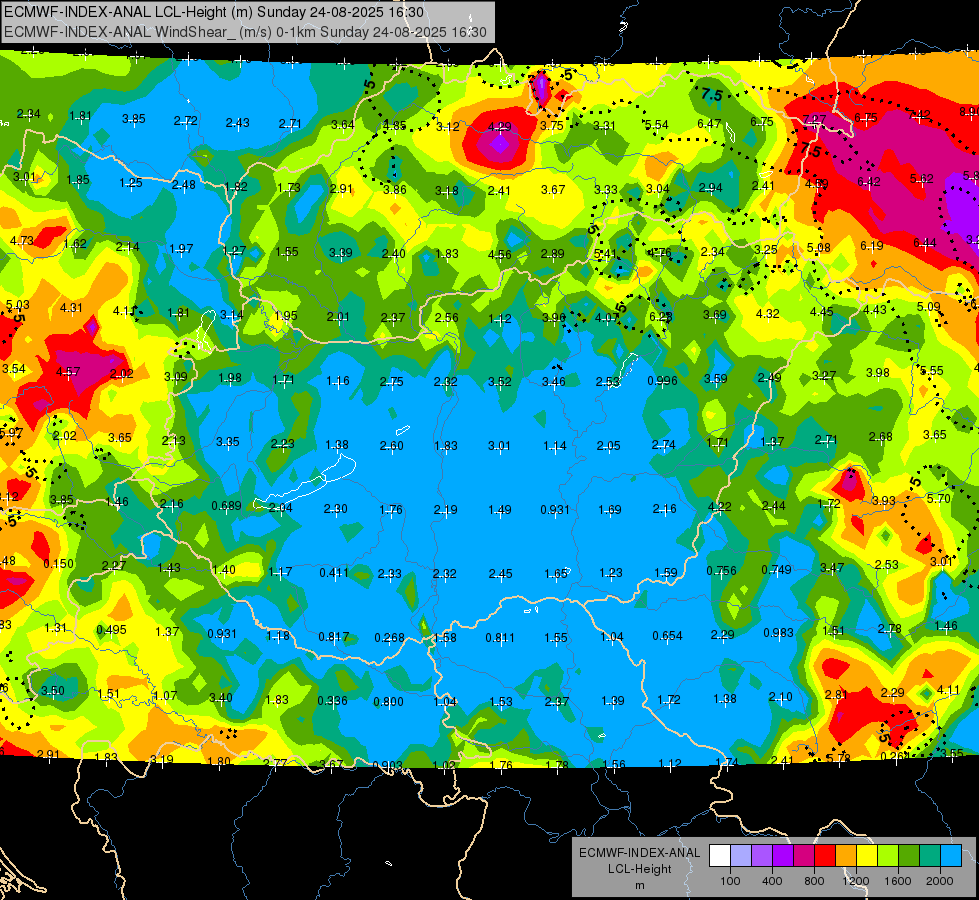Click the wind shear value 0.689
Screen dimensions: 979x900
pyautogui.click(x=226, y=505)
